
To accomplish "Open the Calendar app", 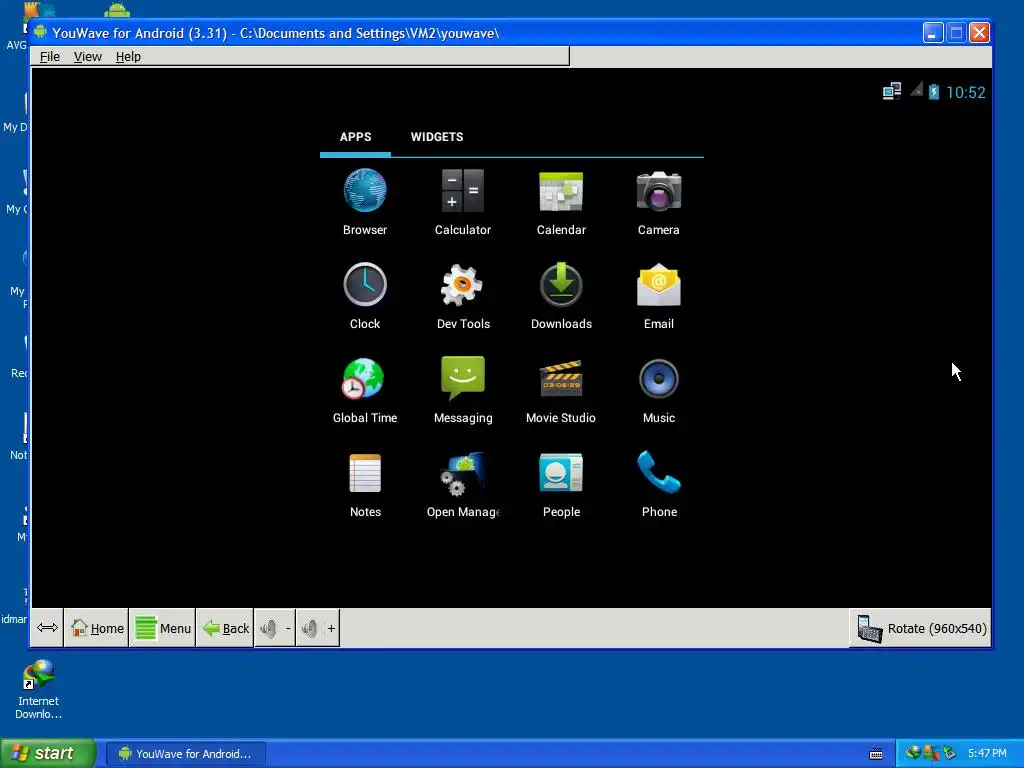I will 561,202.
